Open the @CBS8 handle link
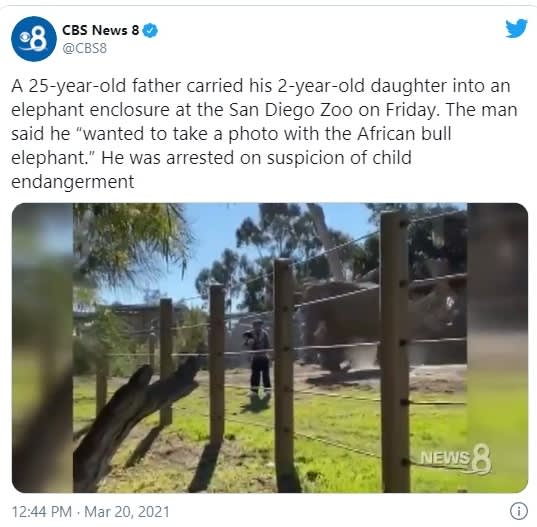537x527 pixels. coord(85,48)
